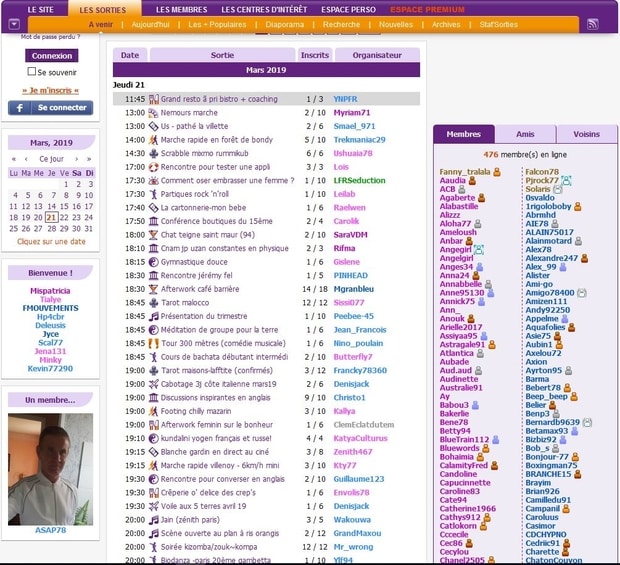Click the cinema ticket icon beside Us - pathé

(x=153, y=126)
